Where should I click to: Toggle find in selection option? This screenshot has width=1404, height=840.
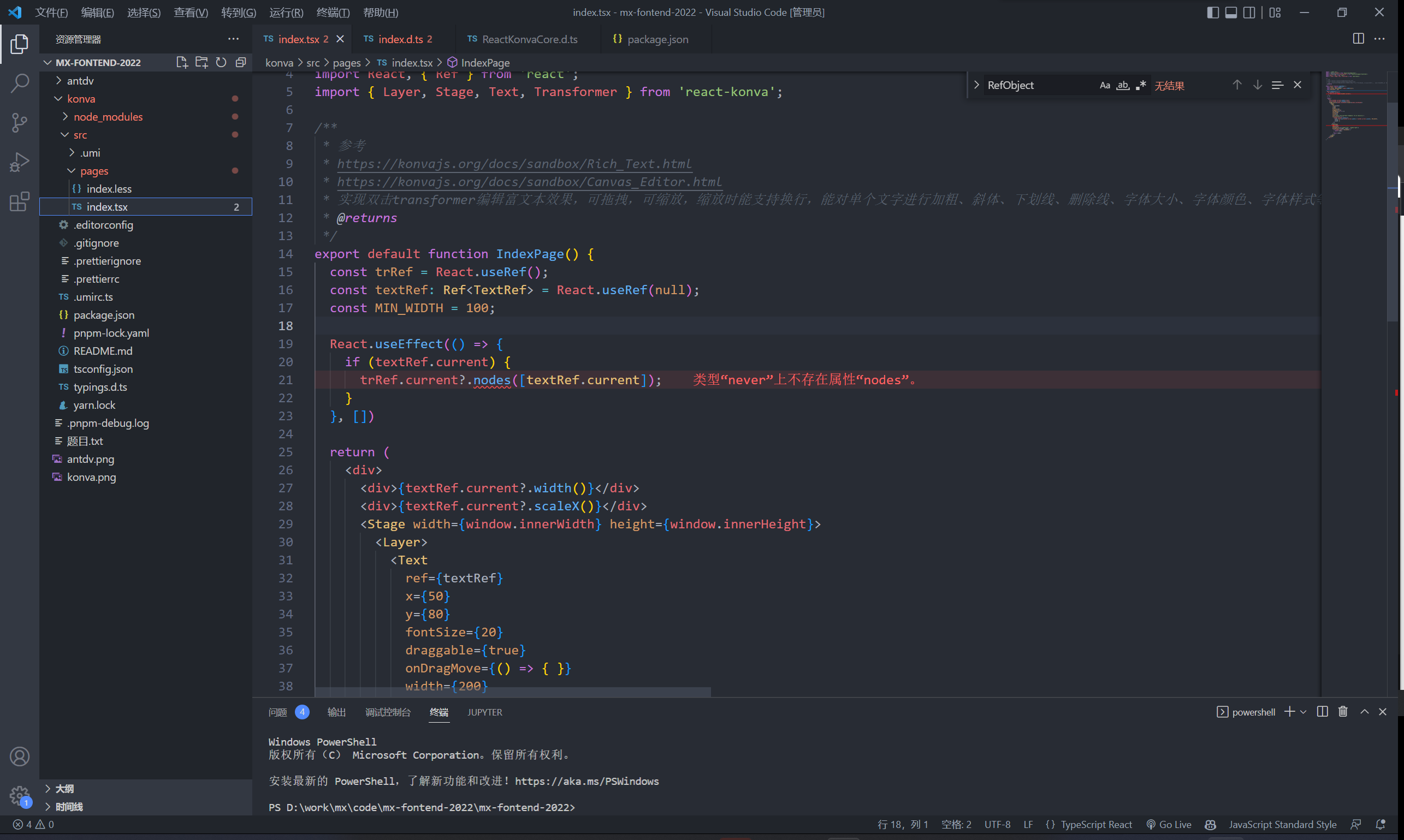click(1277, 85)
